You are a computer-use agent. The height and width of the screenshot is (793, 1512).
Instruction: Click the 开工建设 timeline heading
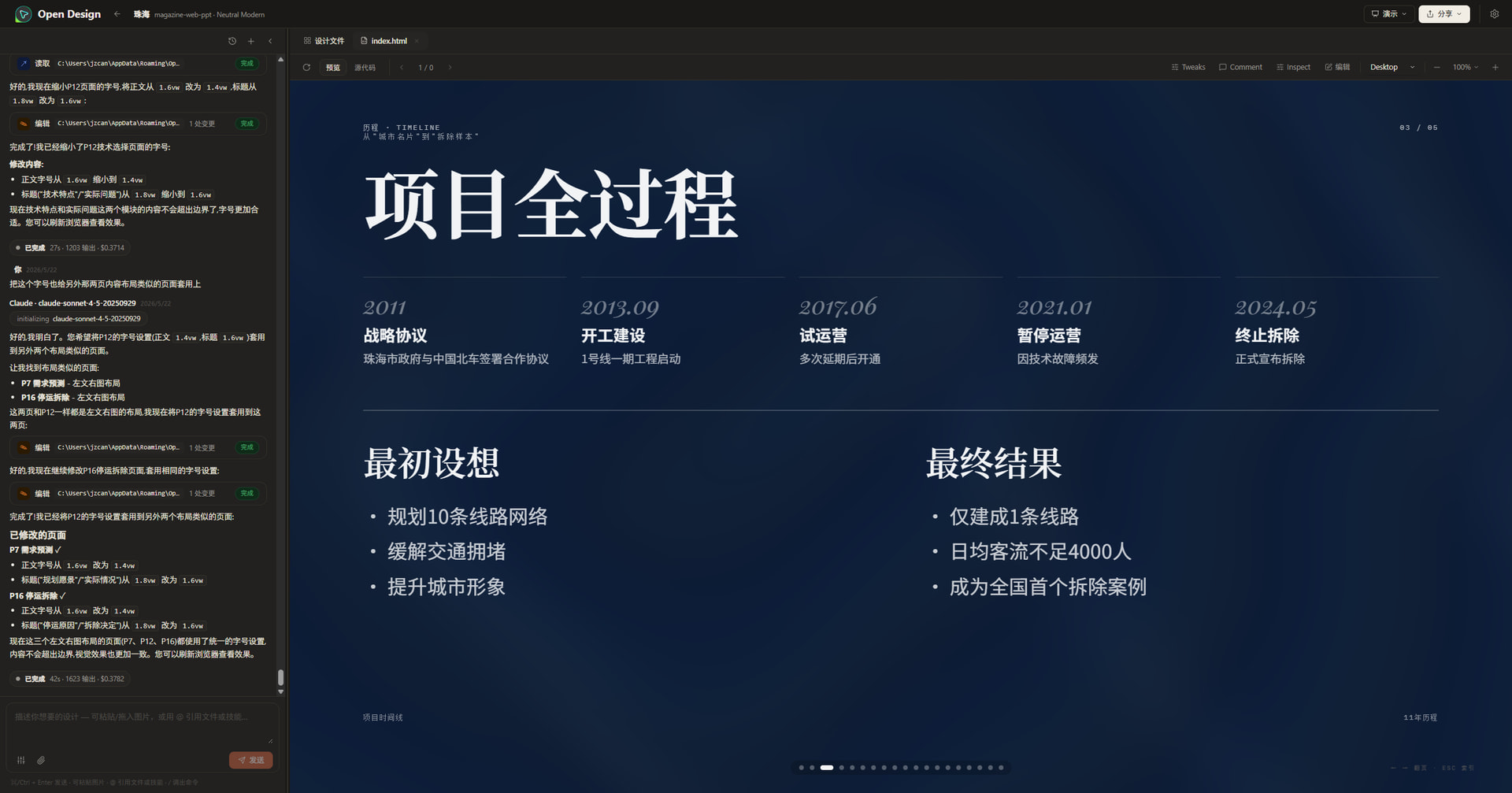[x=613, y=335]
